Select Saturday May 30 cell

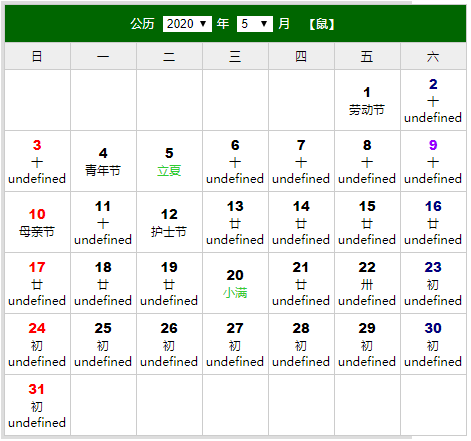pyautogui.click(x=433, y=344)
